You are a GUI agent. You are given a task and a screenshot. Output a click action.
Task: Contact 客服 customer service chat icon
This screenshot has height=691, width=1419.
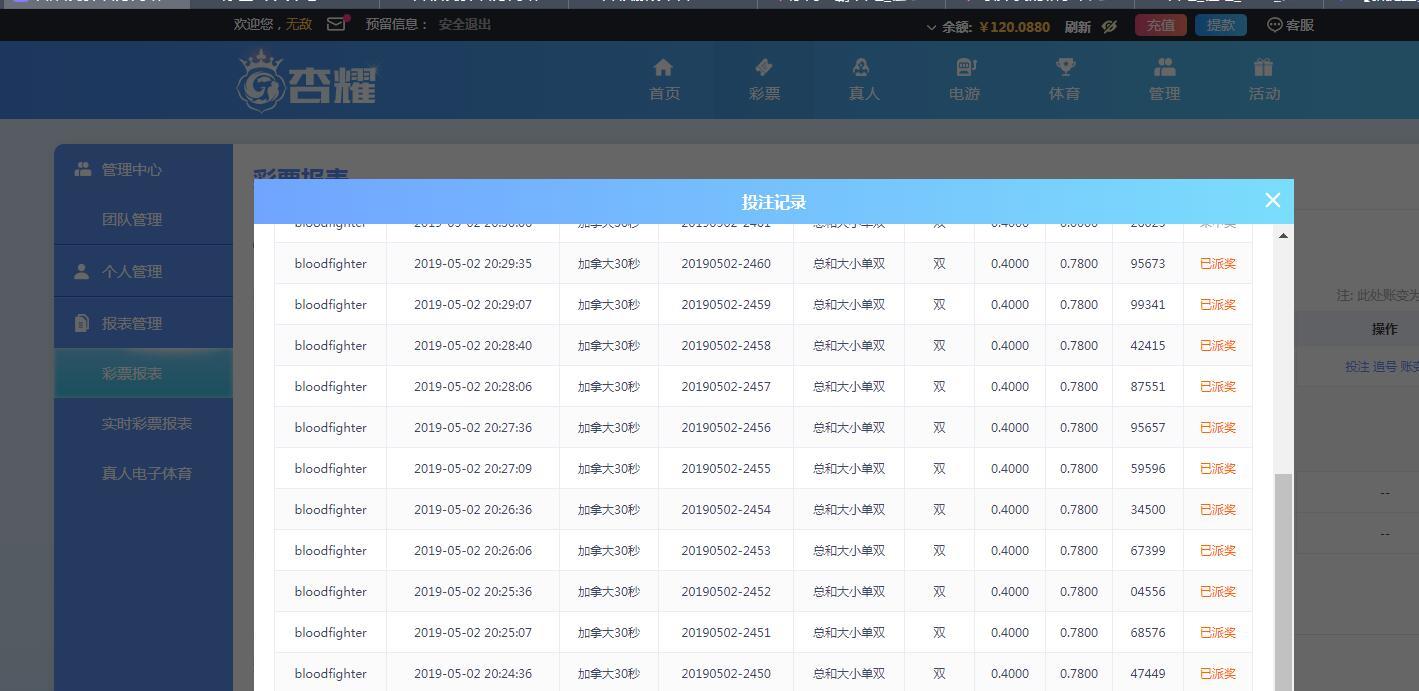coord(1274,25)
